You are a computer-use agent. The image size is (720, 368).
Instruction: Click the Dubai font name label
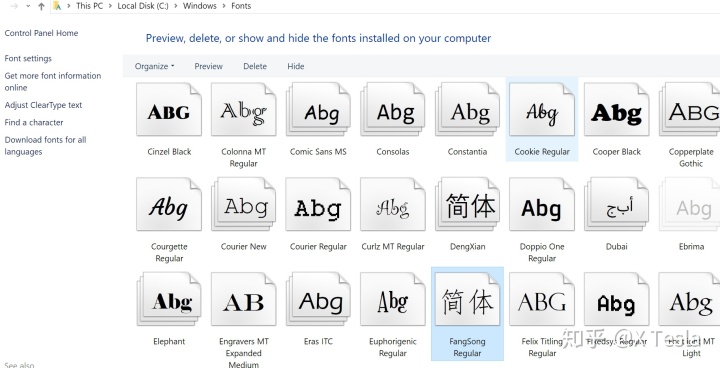pyautogui.click(x=617, y=247)
